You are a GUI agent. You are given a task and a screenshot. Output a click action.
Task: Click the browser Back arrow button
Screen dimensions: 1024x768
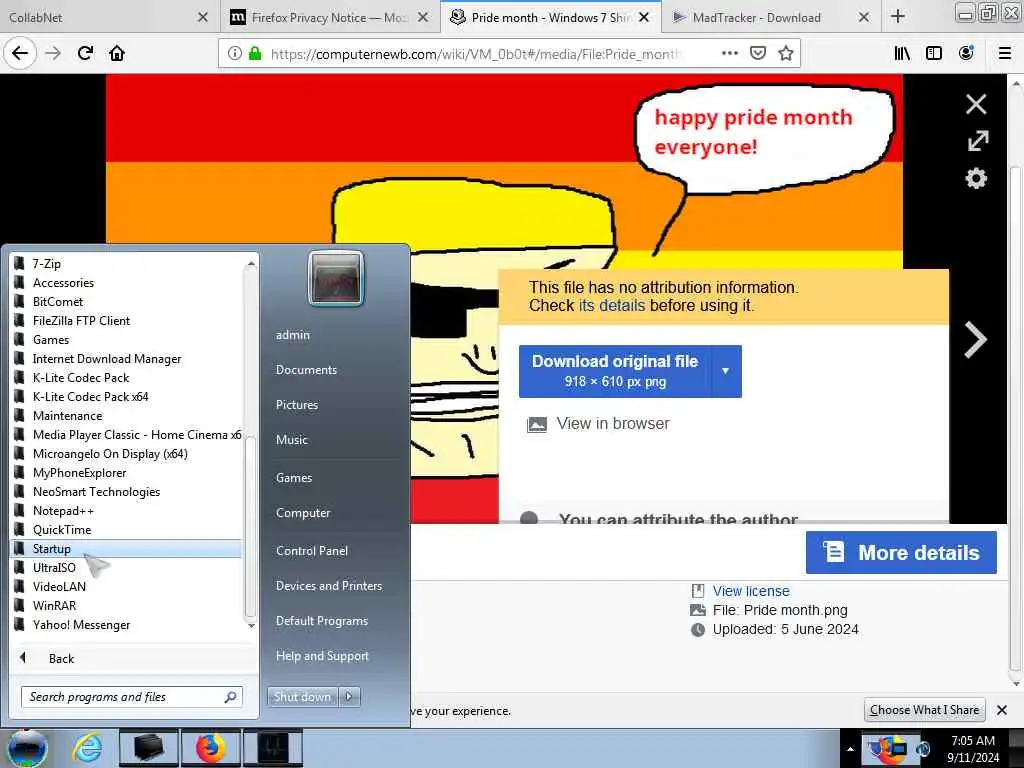[x=20, y=53]
